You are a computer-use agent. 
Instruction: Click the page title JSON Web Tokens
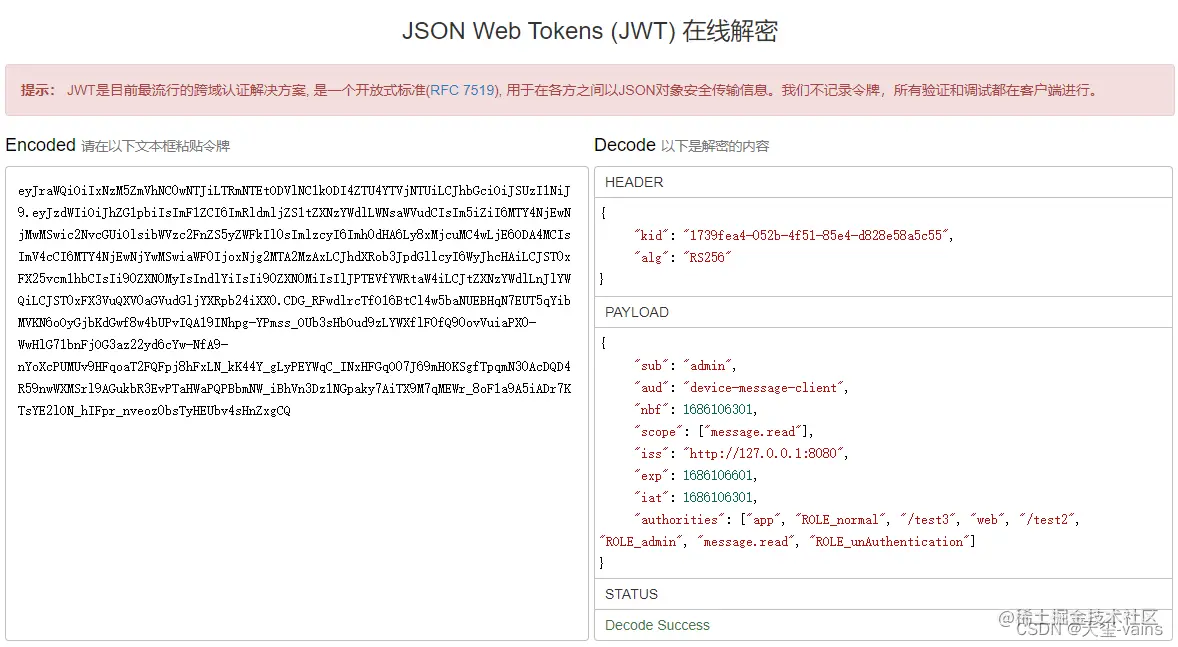tap(590, 31)
